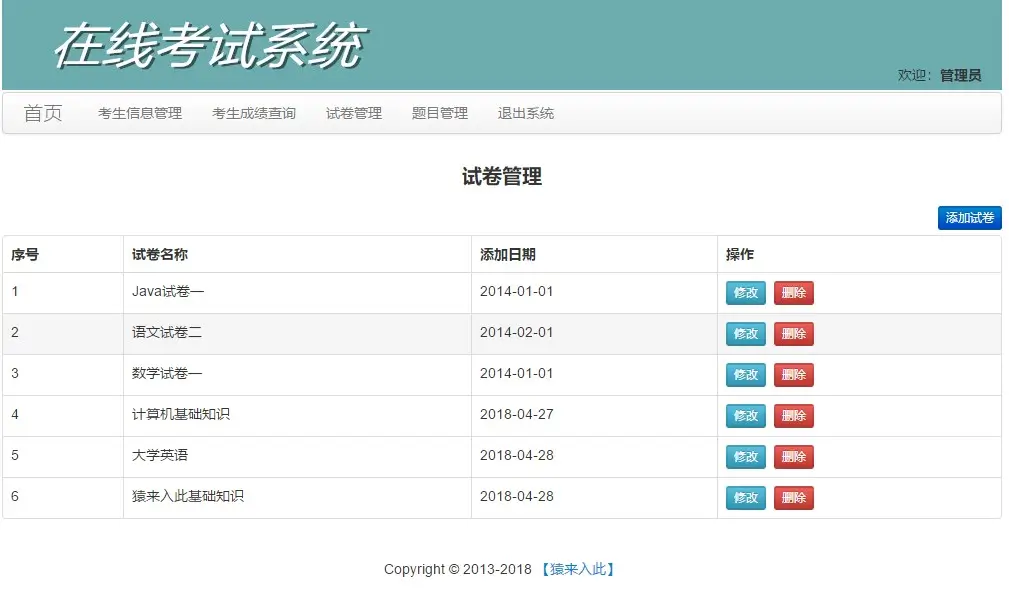Click 删除 for Java试卷一
Screen dimensions: 1009x595
793,292
